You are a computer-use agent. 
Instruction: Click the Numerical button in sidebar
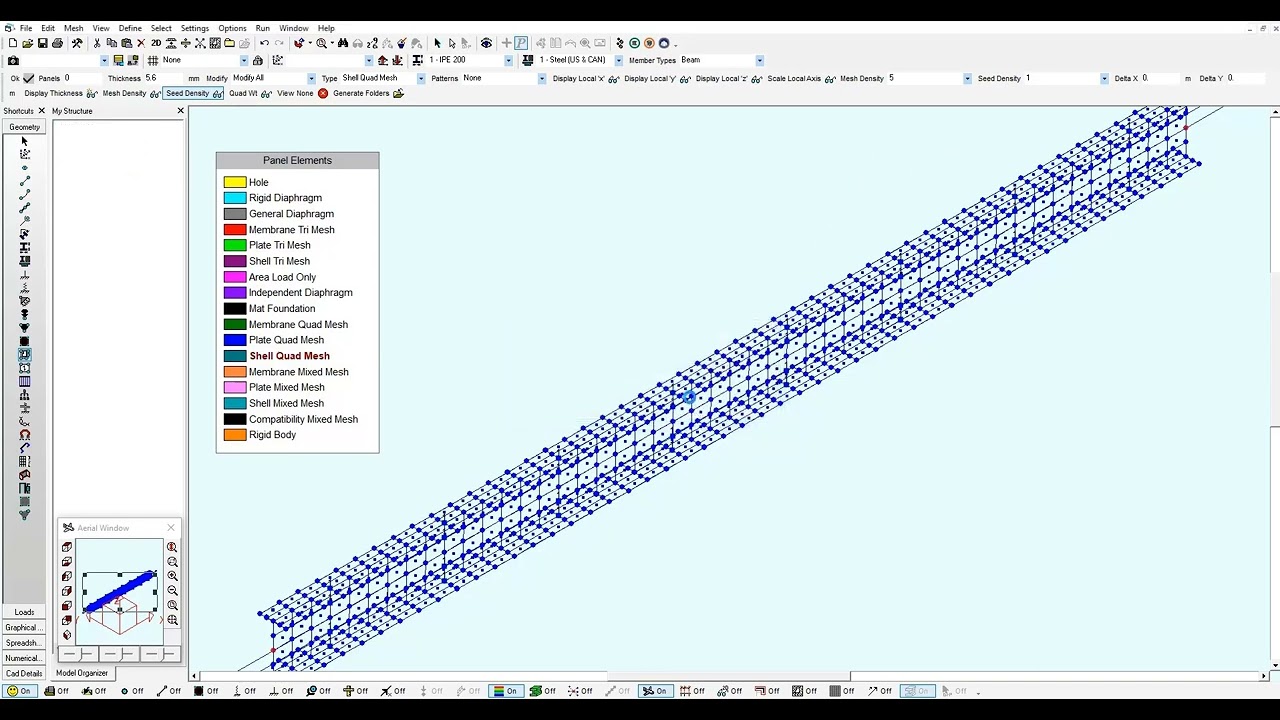[24, 658]
